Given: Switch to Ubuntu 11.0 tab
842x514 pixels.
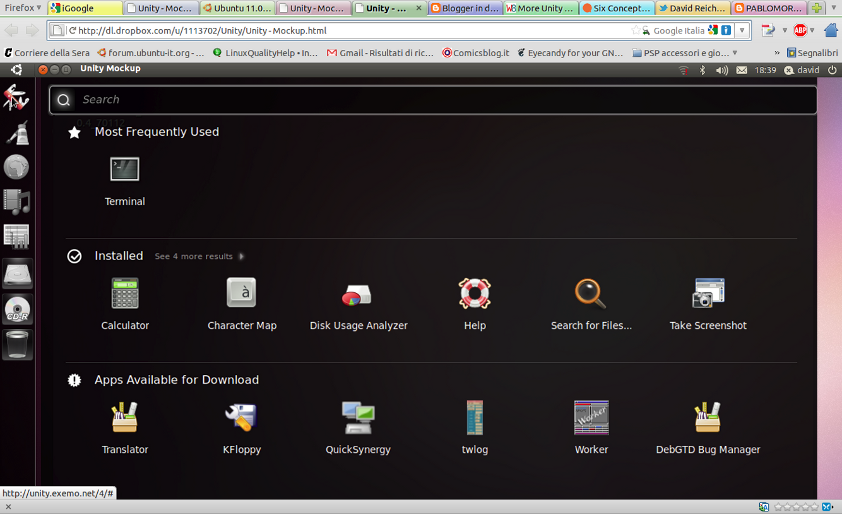Looking at the screenshot, I should pyautogui.click(x=237, y=8).
